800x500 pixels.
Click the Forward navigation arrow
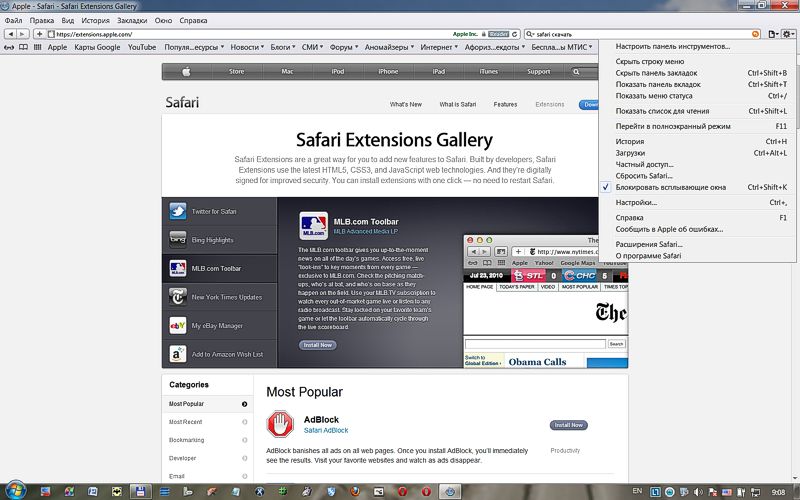(x=22, y=34)
